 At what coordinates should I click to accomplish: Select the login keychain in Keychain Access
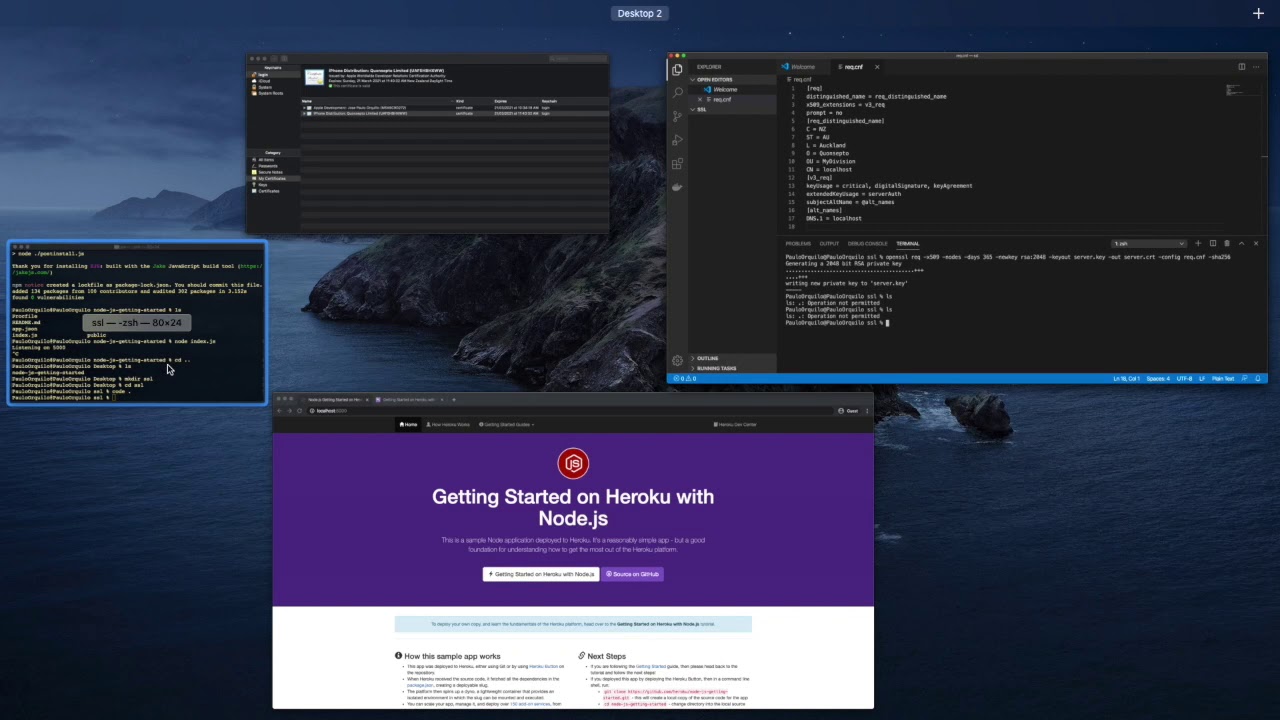(264, 75)
